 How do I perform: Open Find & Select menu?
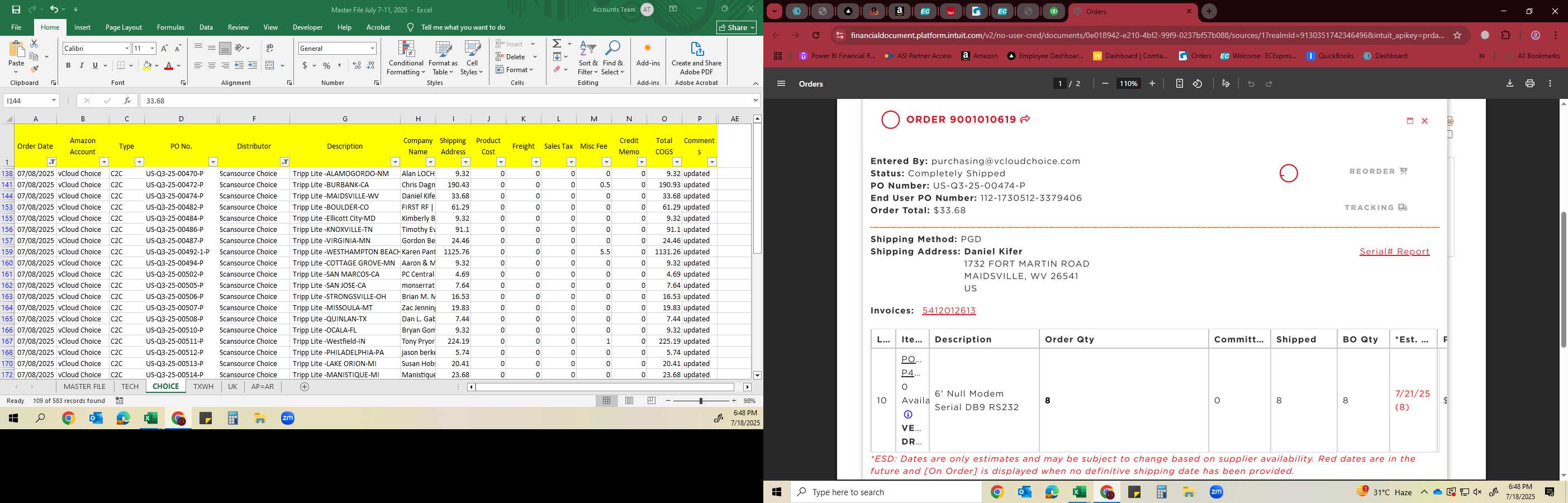pos(613,59)
